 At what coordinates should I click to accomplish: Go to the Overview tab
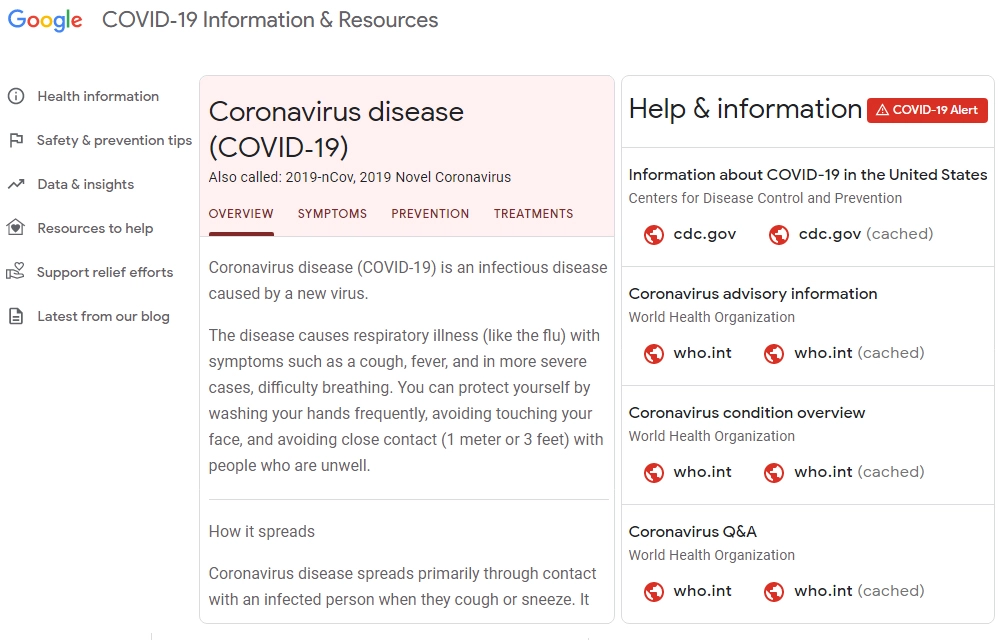tap(241, 214)
